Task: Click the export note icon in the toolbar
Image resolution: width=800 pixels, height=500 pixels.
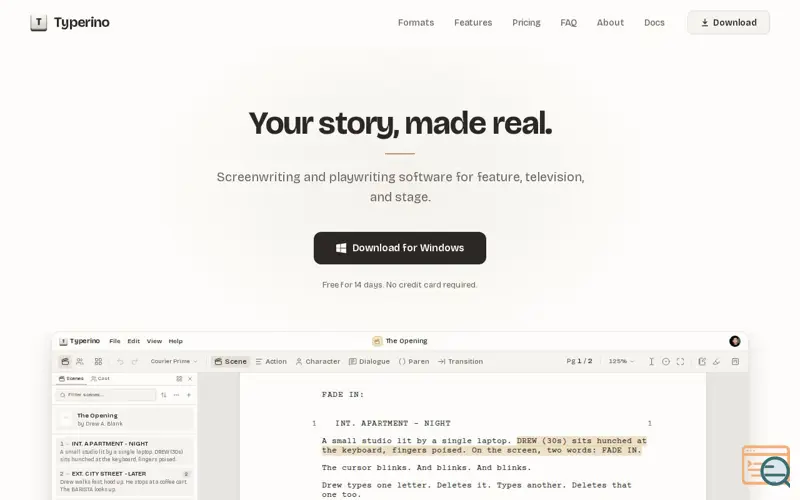Action: (x=702, y=361)
